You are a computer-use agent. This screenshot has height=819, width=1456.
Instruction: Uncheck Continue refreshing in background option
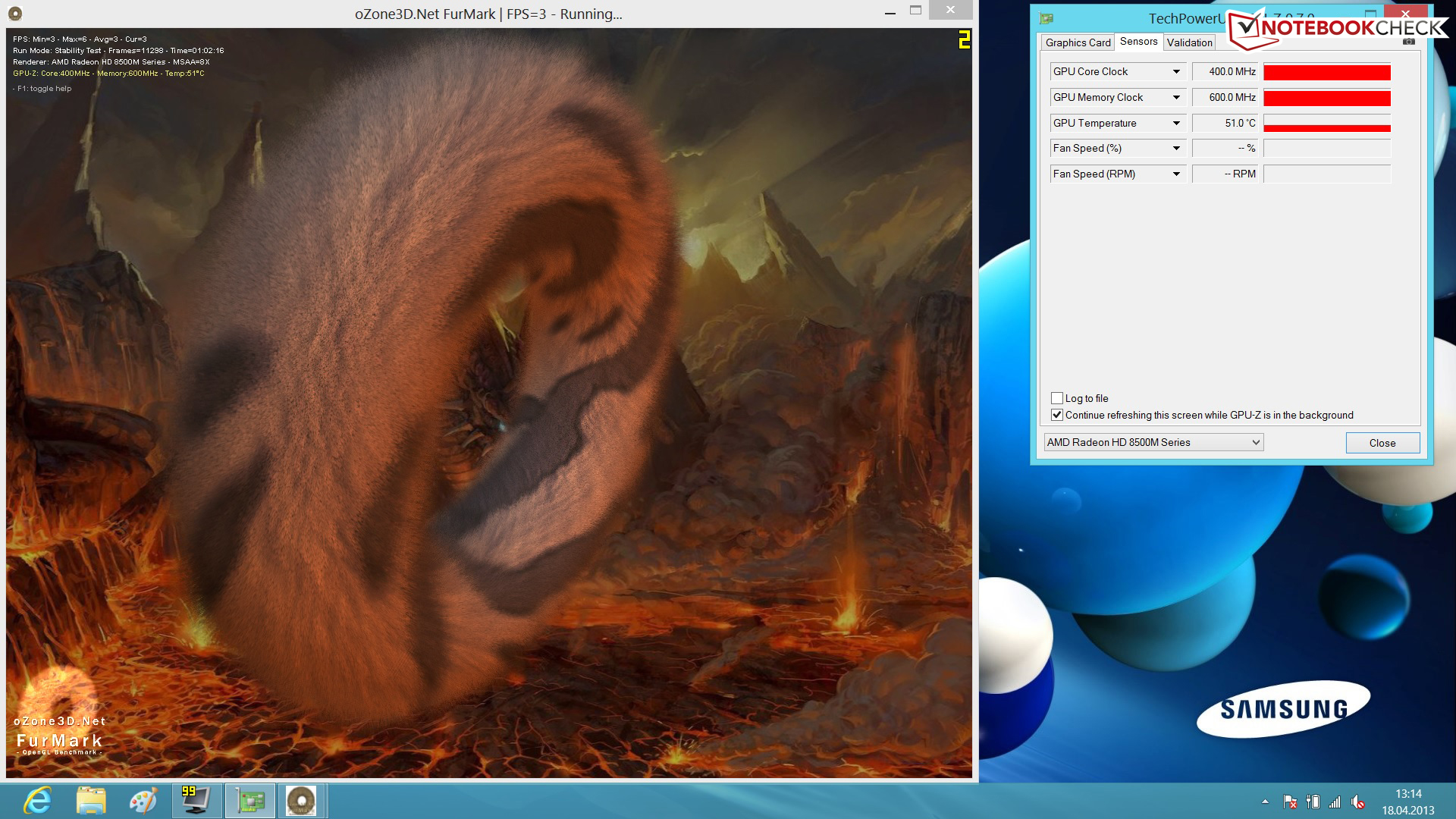click(1057, 415)
